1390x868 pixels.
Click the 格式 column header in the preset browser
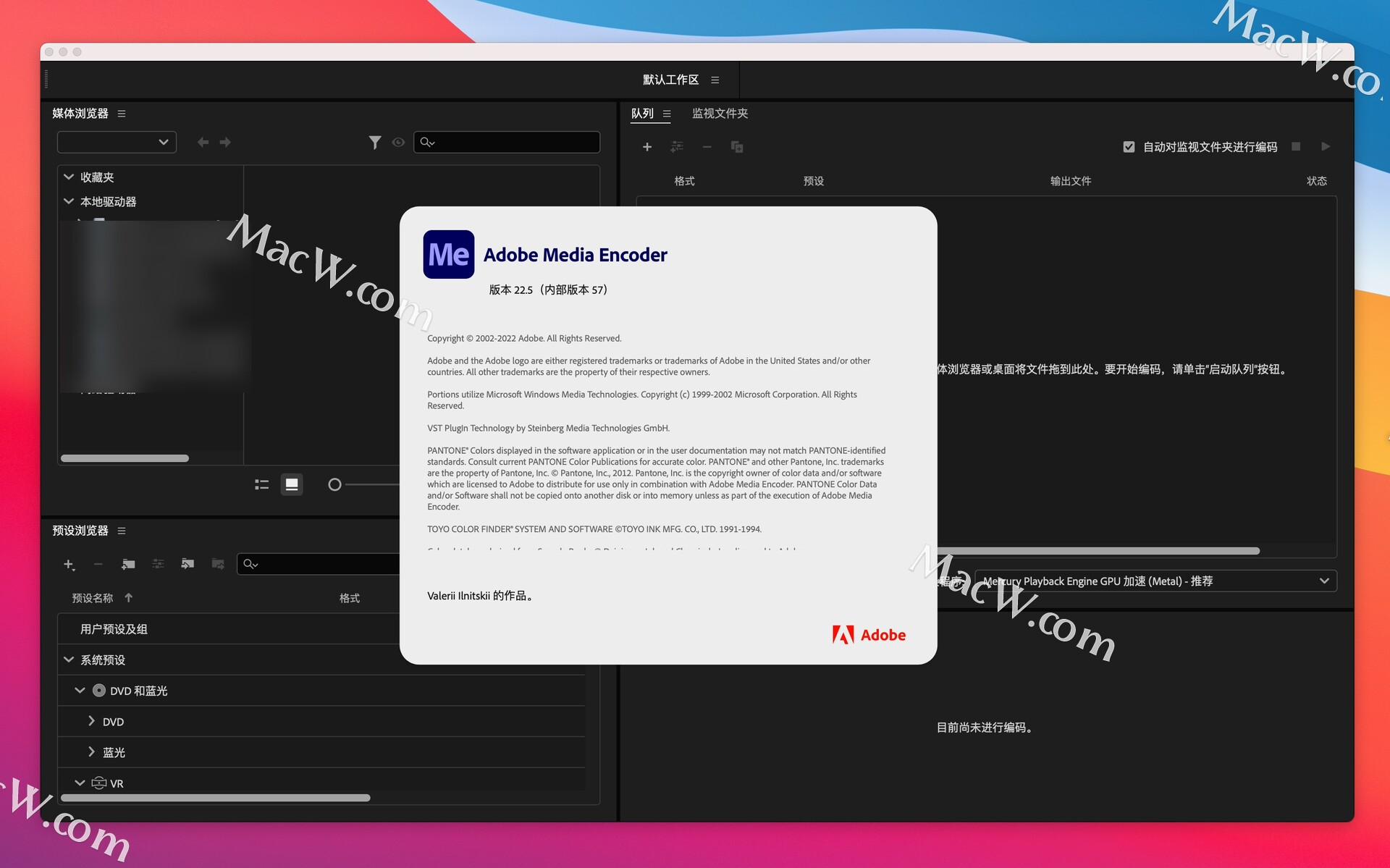350,598
